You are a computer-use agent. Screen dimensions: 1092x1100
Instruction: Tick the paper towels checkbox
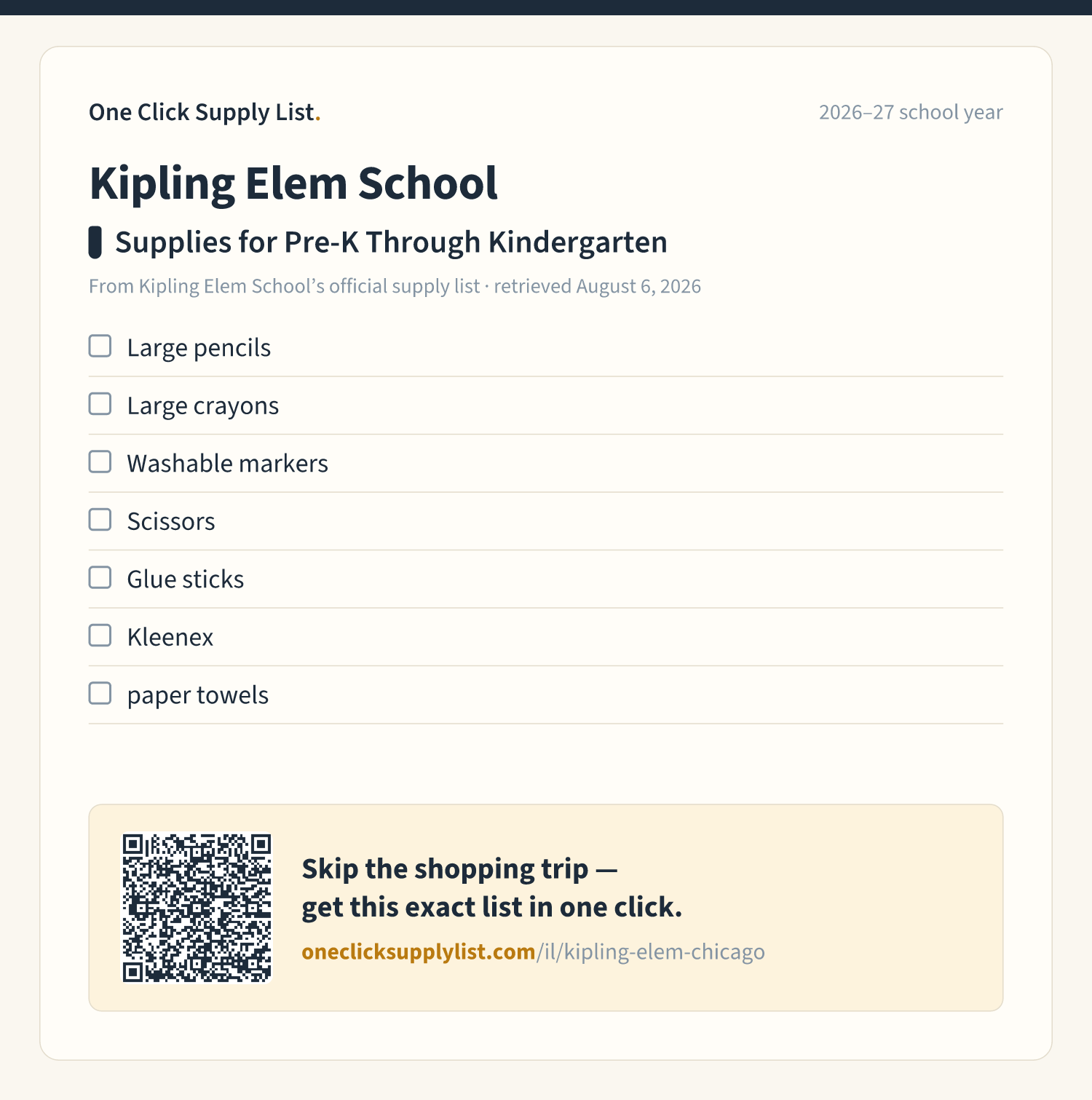100,694
